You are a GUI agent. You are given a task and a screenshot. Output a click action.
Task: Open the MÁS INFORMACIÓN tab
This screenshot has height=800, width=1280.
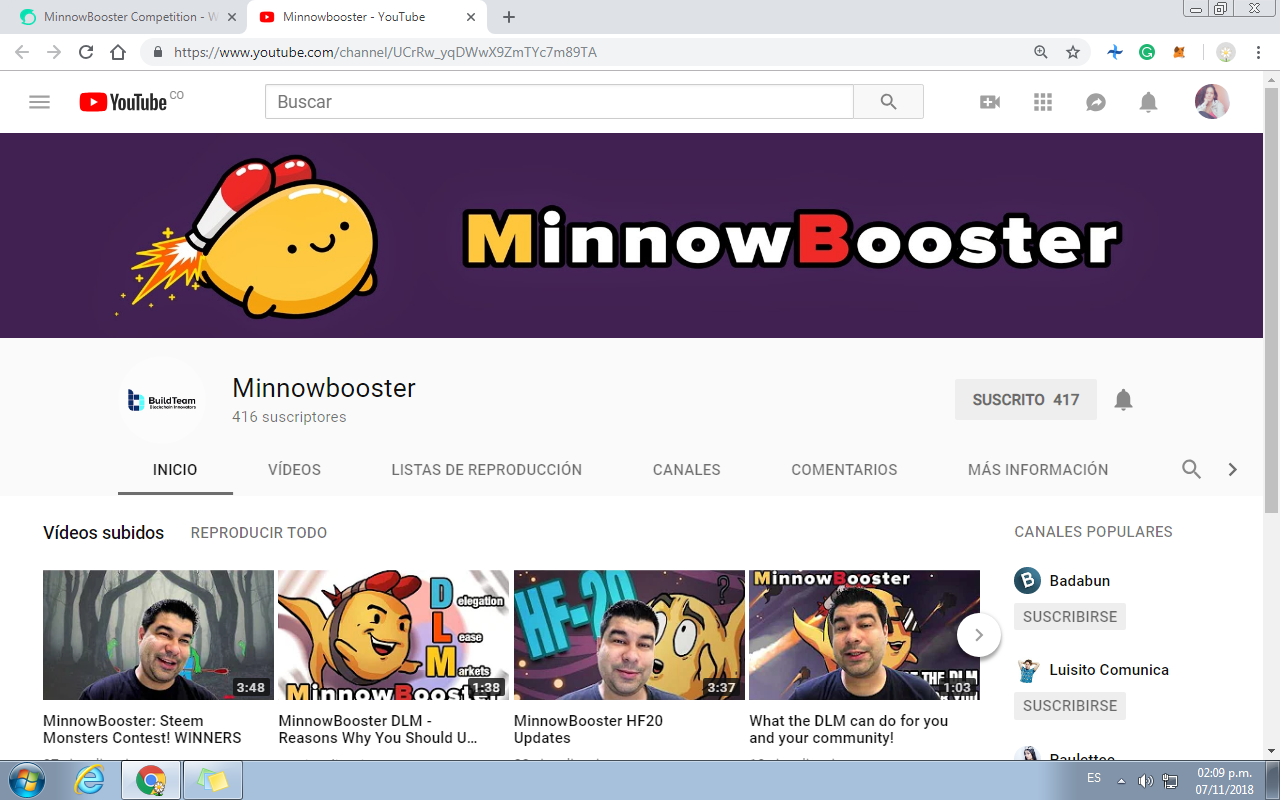[x=1038, y=469]
